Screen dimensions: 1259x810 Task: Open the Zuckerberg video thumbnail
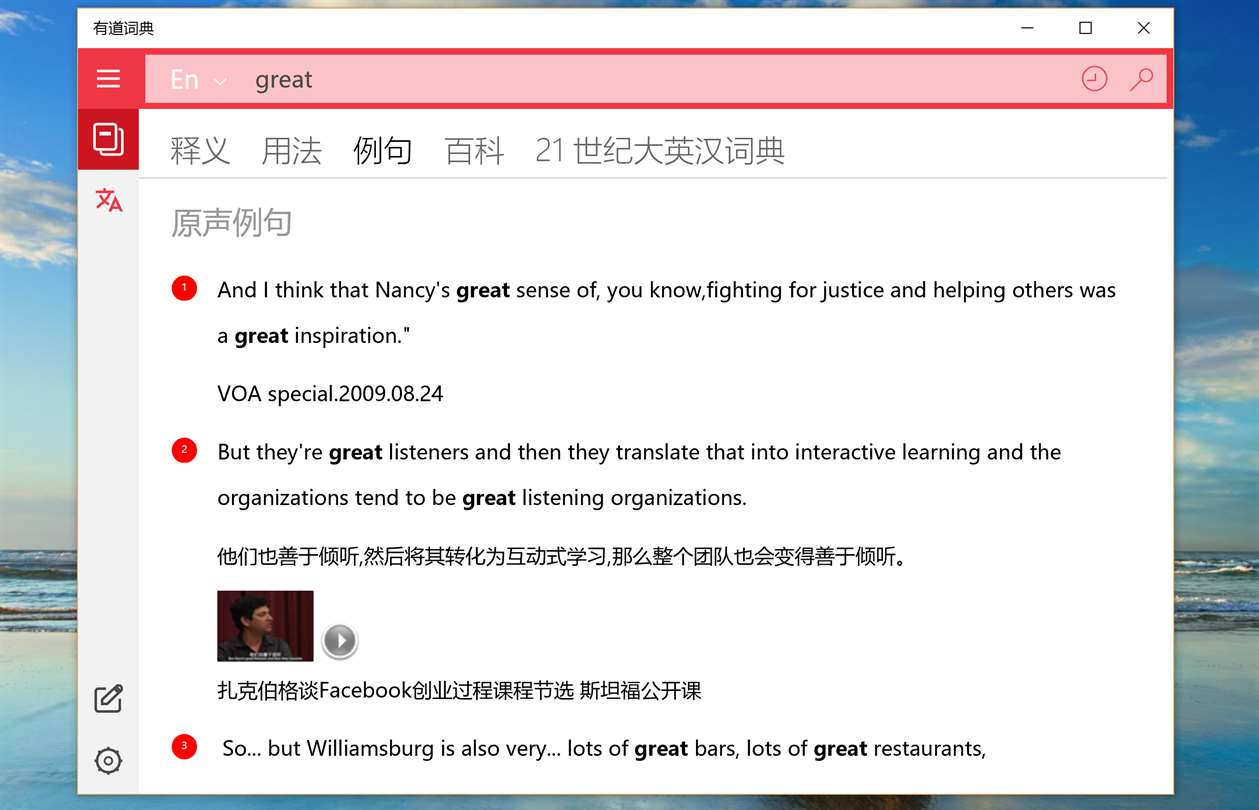pyautogui.click(x=265, y=626)
